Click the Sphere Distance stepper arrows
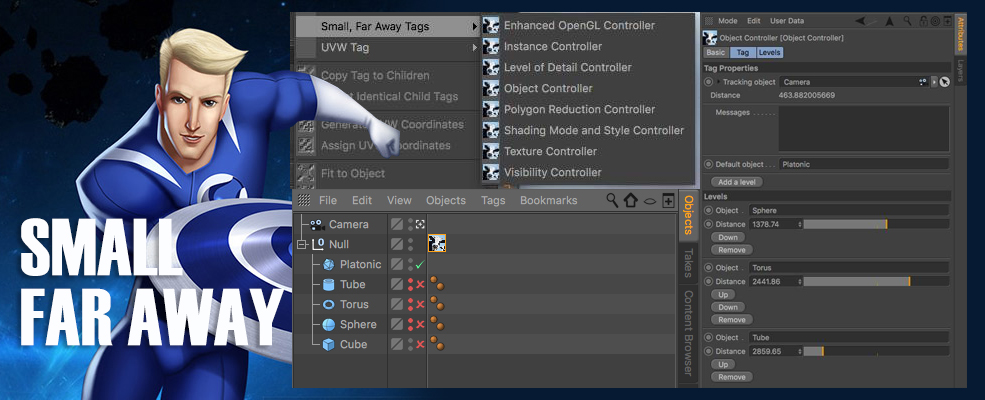985x400 pixels. (800, 225)
